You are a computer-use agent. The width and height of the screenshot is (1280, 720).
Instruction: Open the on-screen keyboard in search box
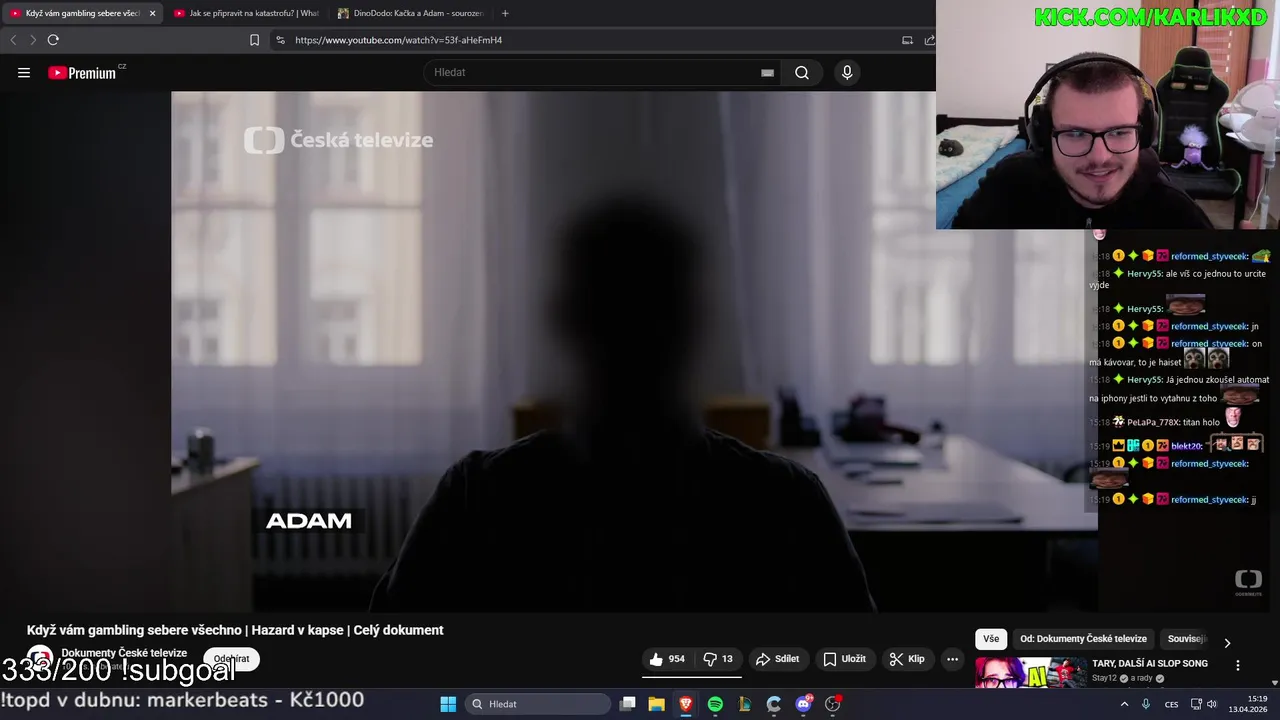click(767, 72)
